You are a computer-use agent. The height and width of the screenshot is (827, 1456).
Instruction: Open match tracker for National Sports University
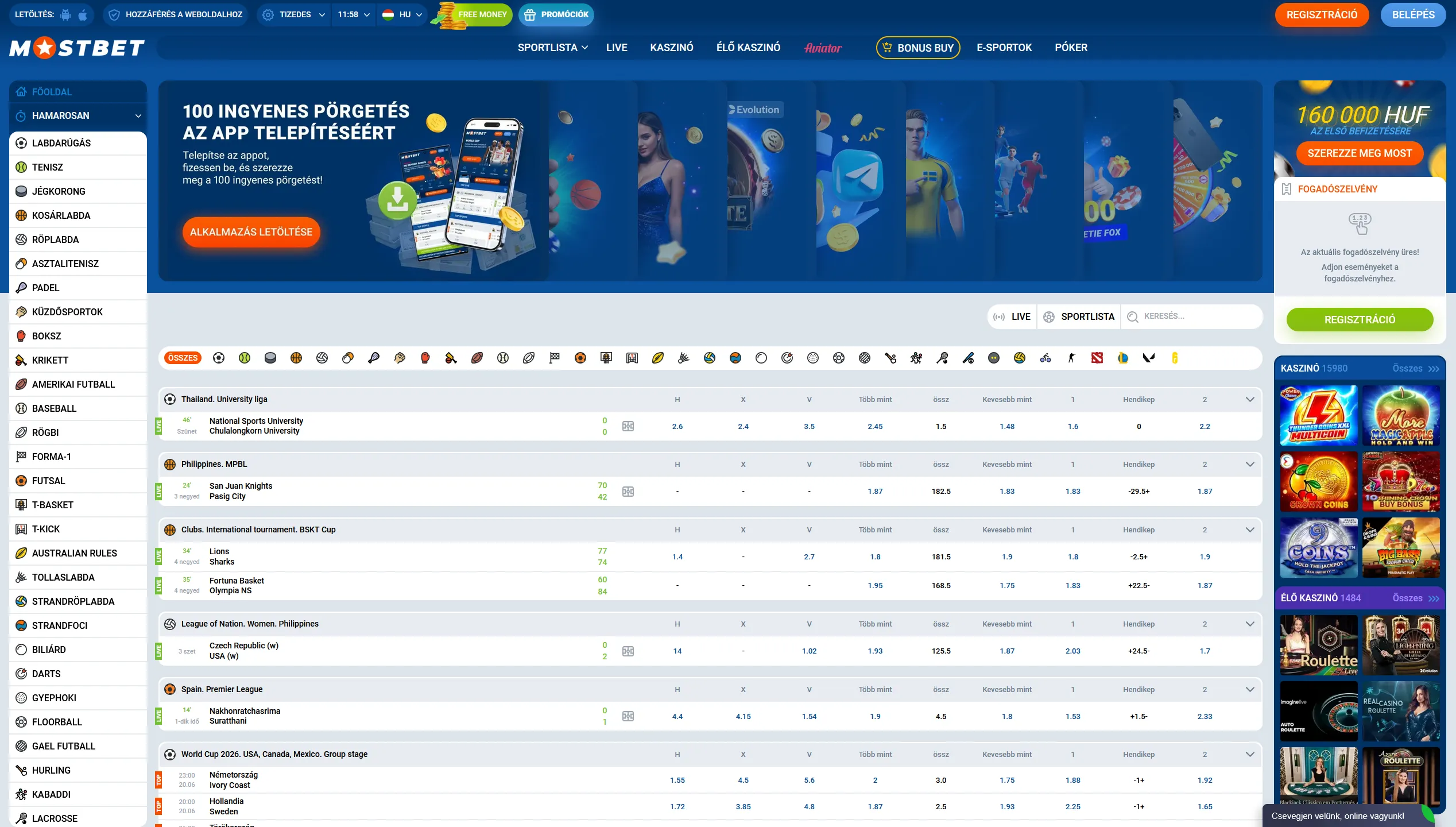click(x=628, y=426)
